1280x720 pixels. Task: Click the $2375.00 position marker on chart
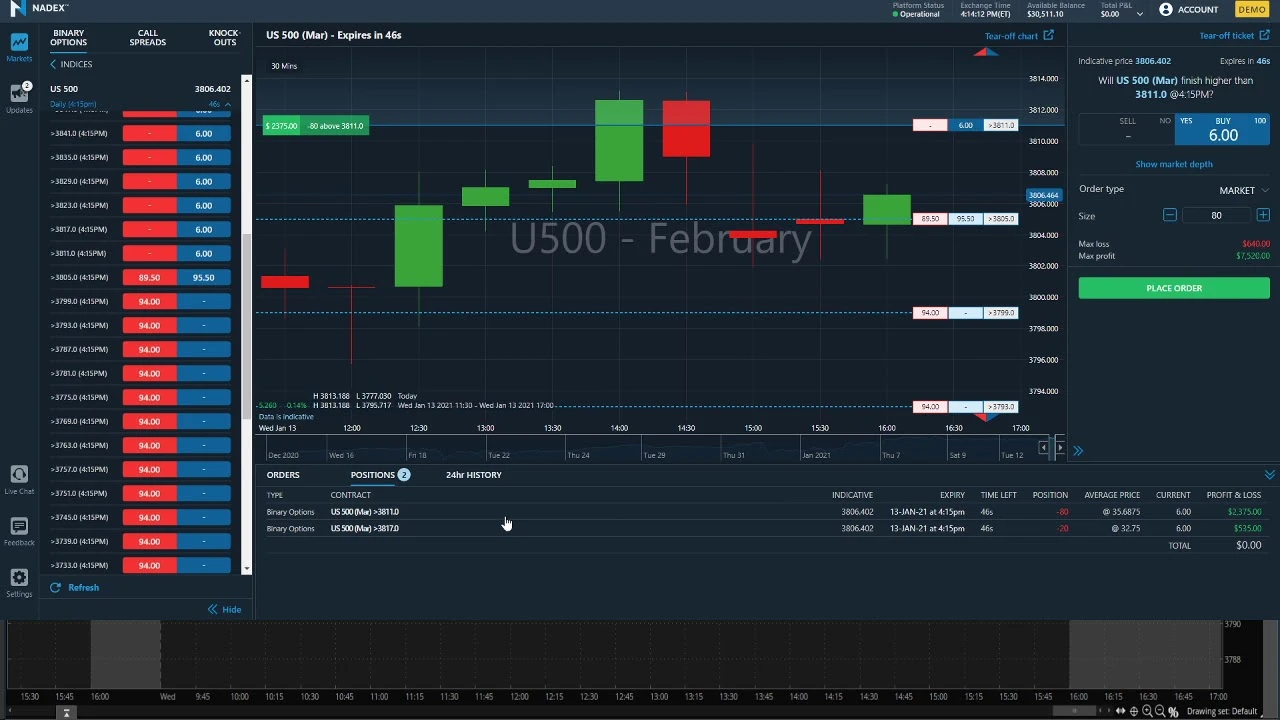(315, 126)
